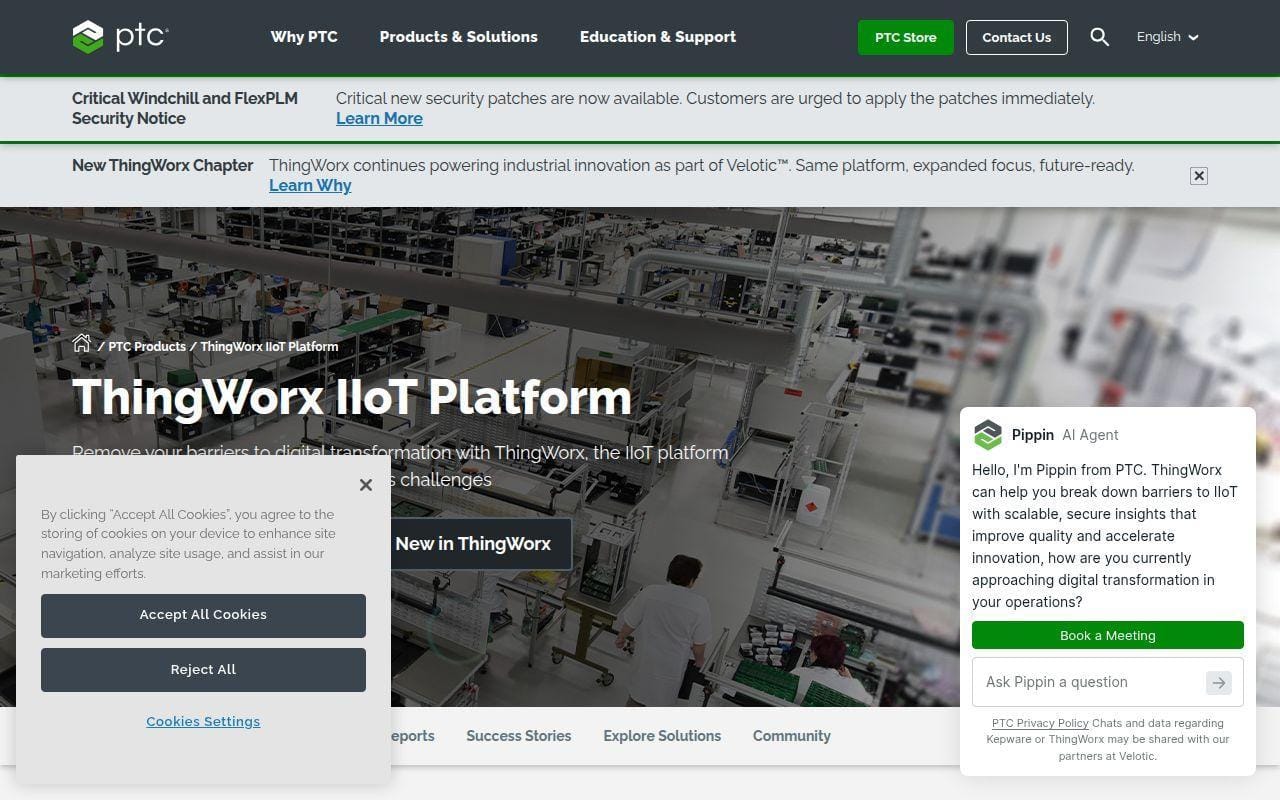Viewport: 1280px width, 800px height.
Task: Click the PTC logo in the header
Action: click(120, 37)
